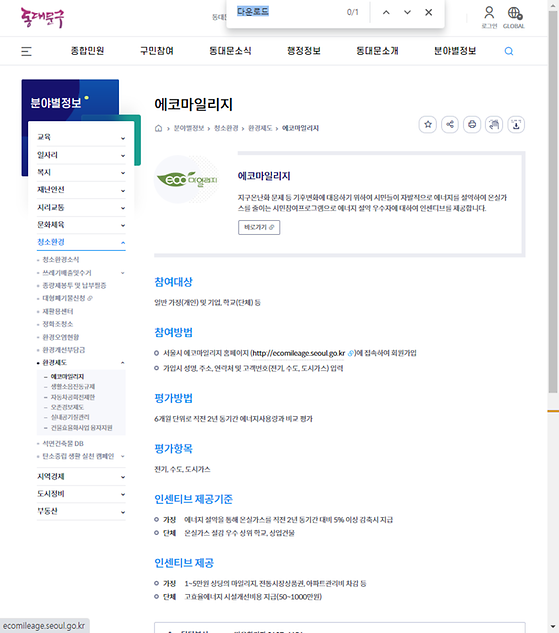Image resolution: width=559 pixels, height=633 pixels.
Task: Click 청소환경 in breadcrumb
Action: tap(226, 128)
